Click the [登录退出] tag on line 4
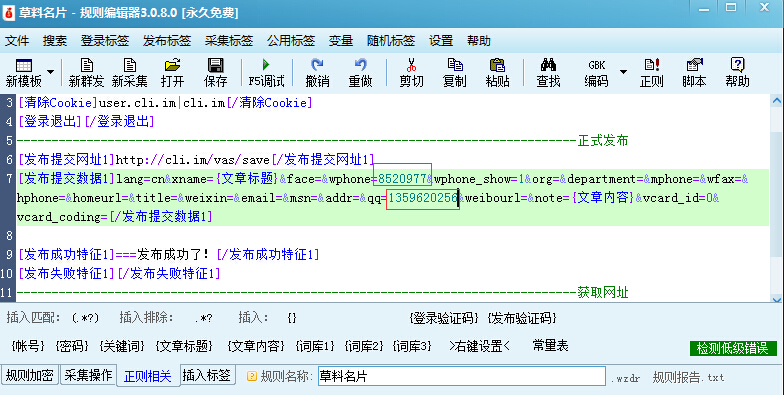This screenshot has height=395, width=784. 50,121
